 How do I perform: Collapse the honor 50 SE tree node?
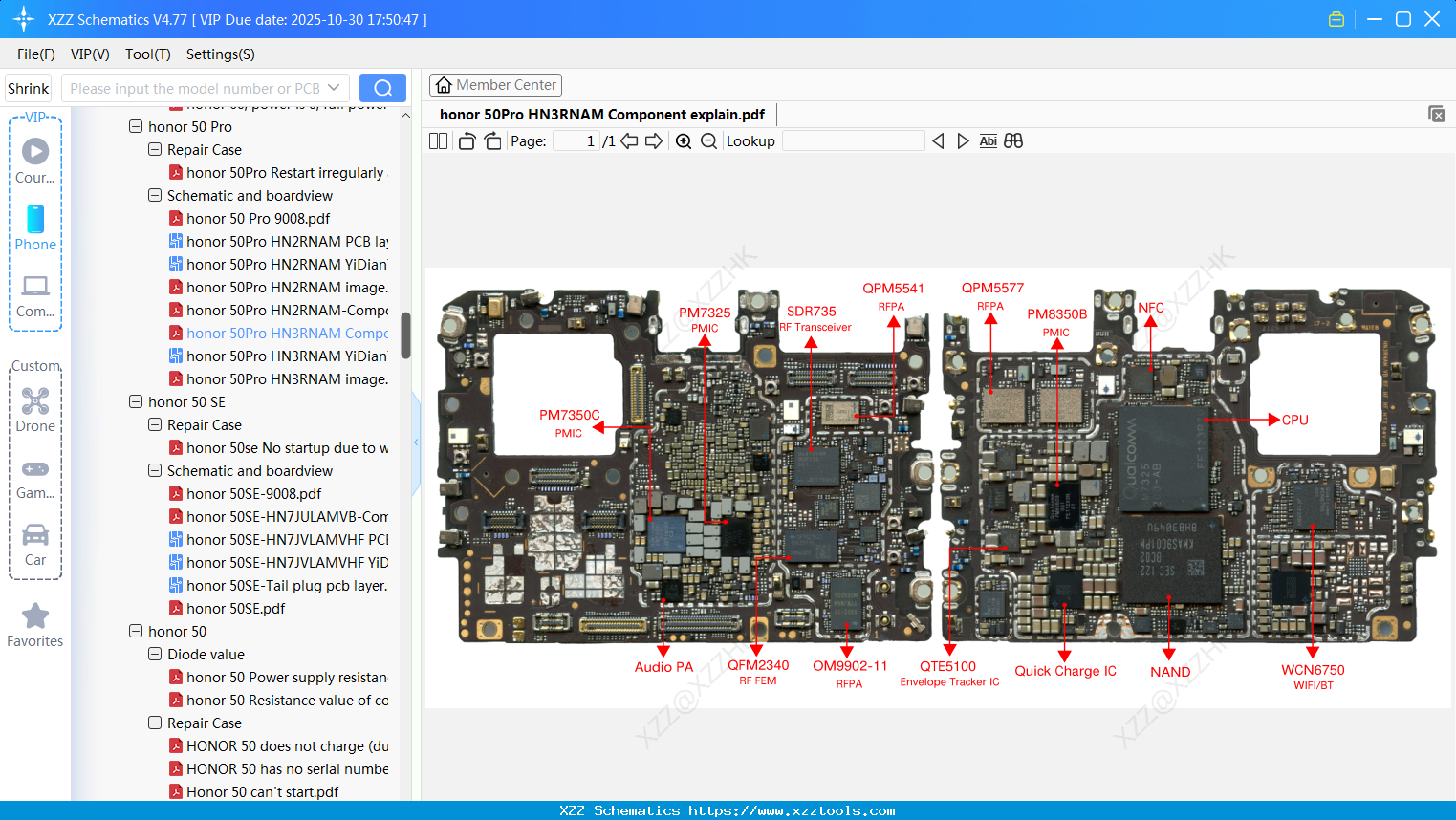[136, 401]
